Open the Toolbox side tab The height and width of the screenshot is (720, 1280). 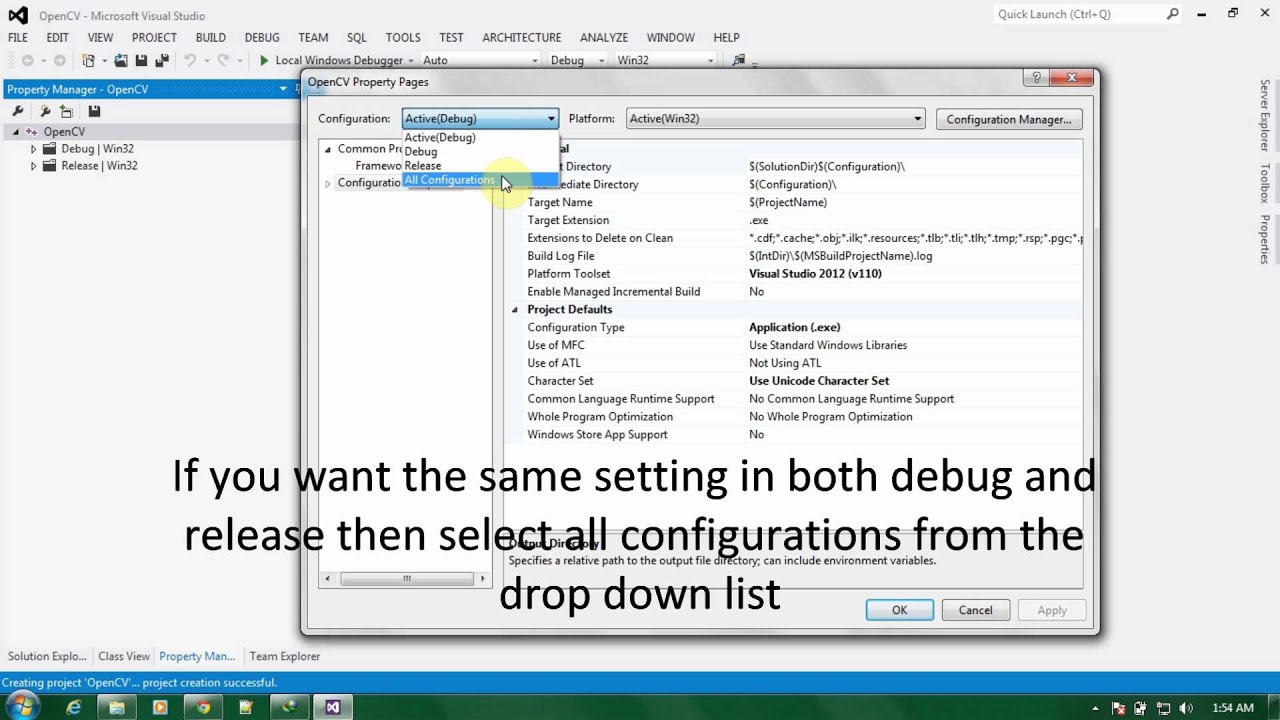tap(1265, 183)
